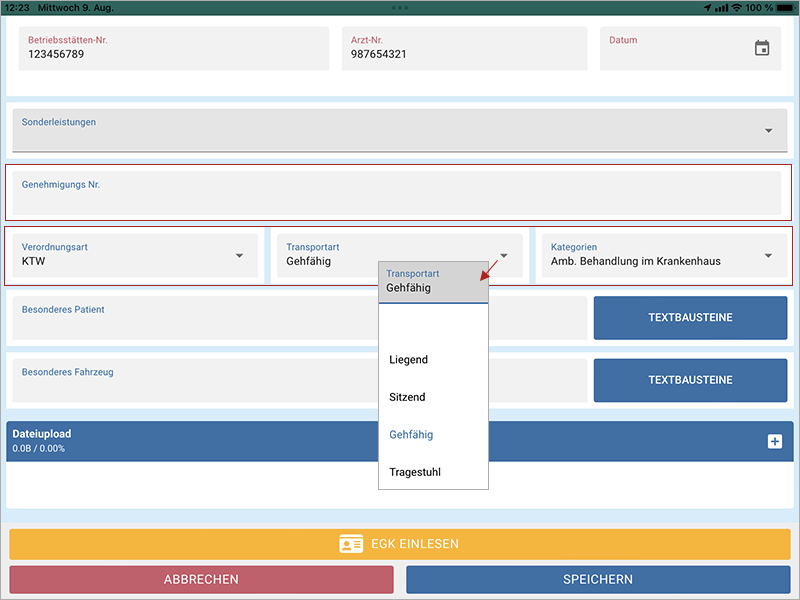Check the battery icon in status bar
800x600 pixels.
783,7
